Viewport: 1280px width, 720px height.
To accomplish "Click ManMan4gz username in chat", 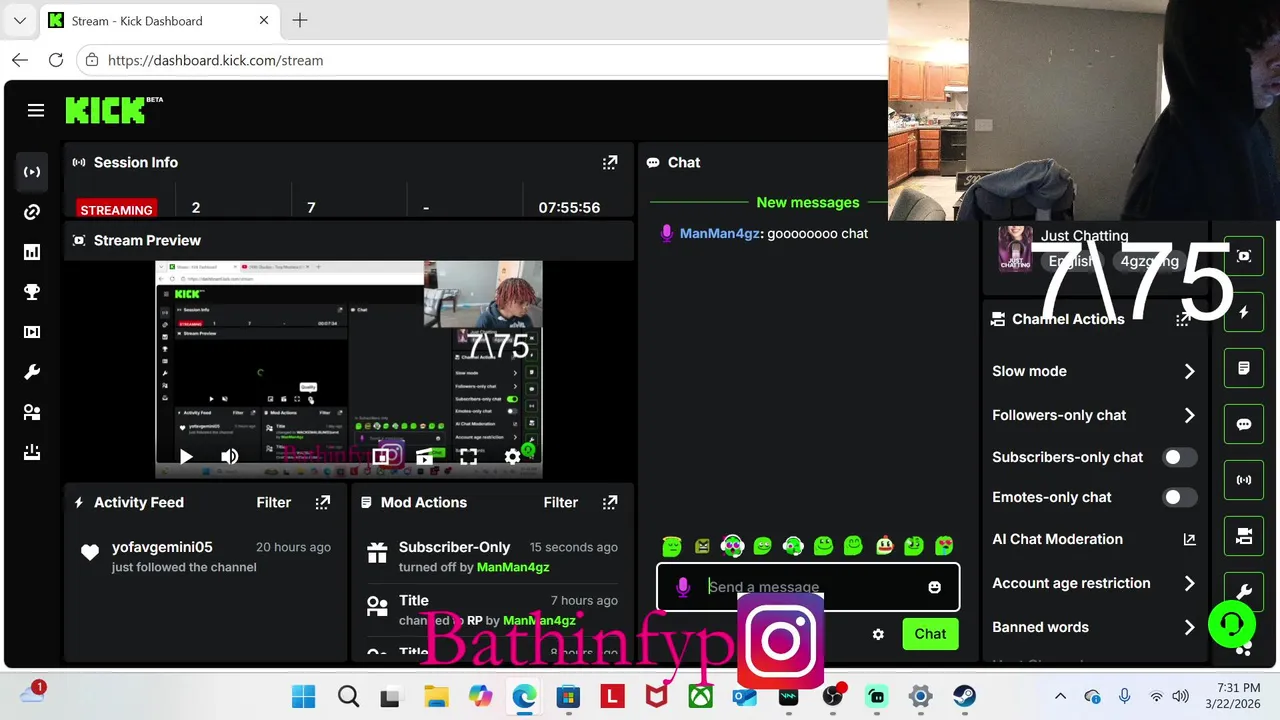I will click(720, 233).
